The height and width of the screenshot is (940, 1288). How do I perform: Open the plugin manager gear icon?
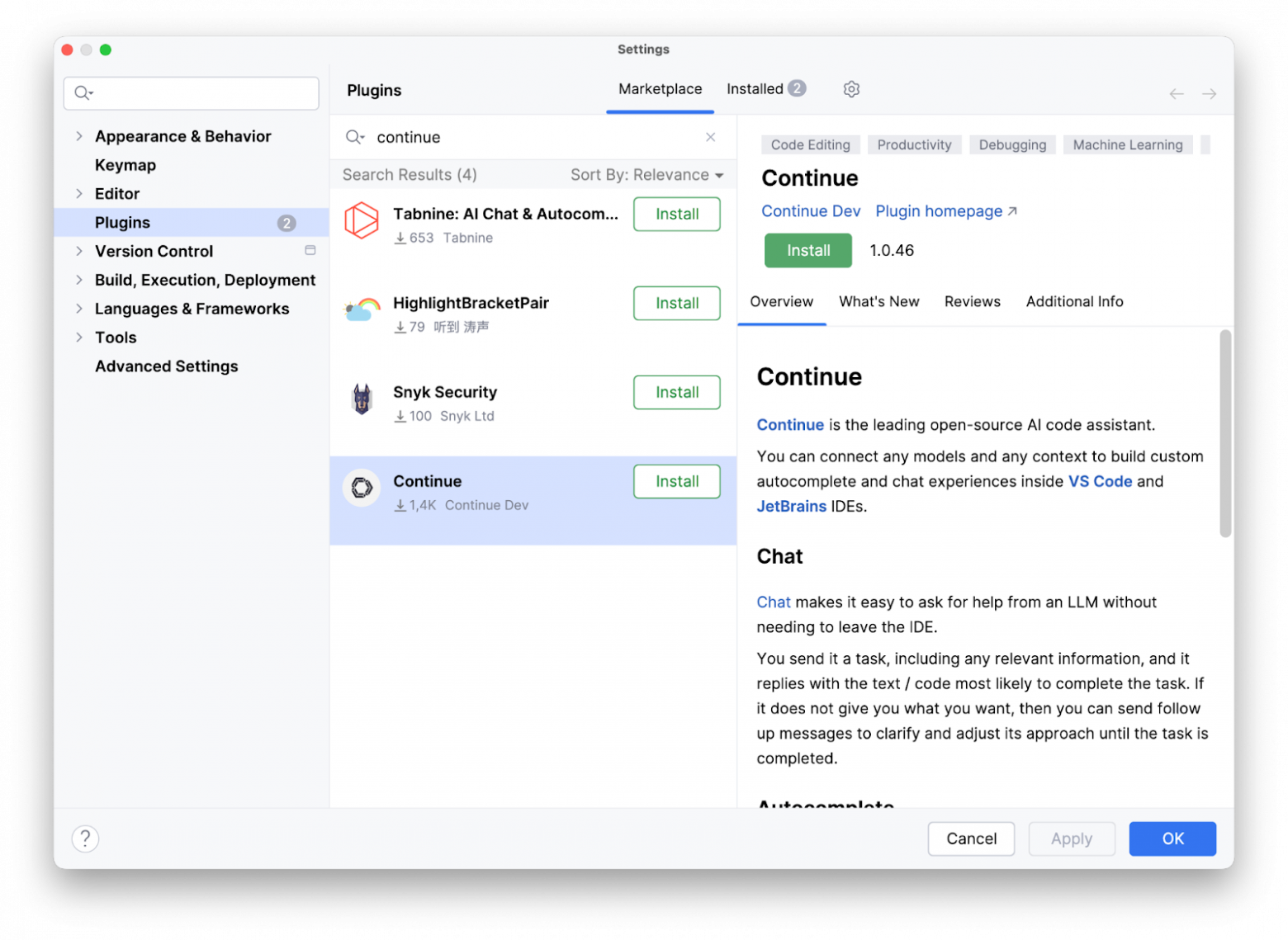851,89
